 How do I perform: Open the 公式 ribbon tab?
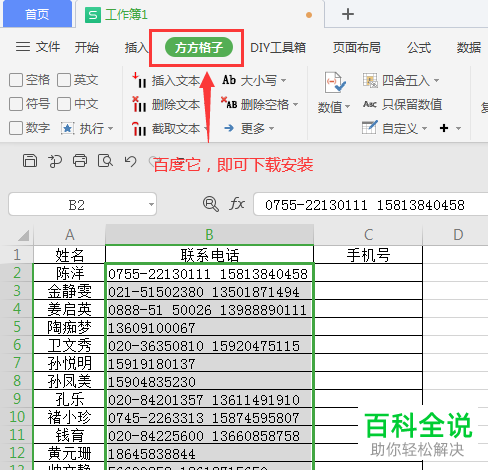[419, 47]
